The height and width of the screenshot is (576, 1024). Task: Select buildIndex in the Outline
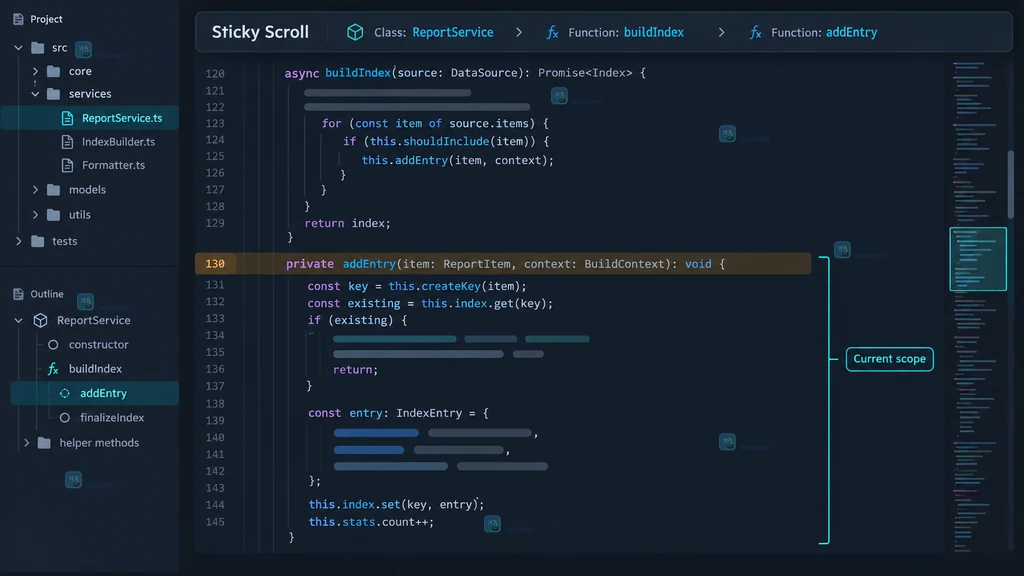pos(95,370)
